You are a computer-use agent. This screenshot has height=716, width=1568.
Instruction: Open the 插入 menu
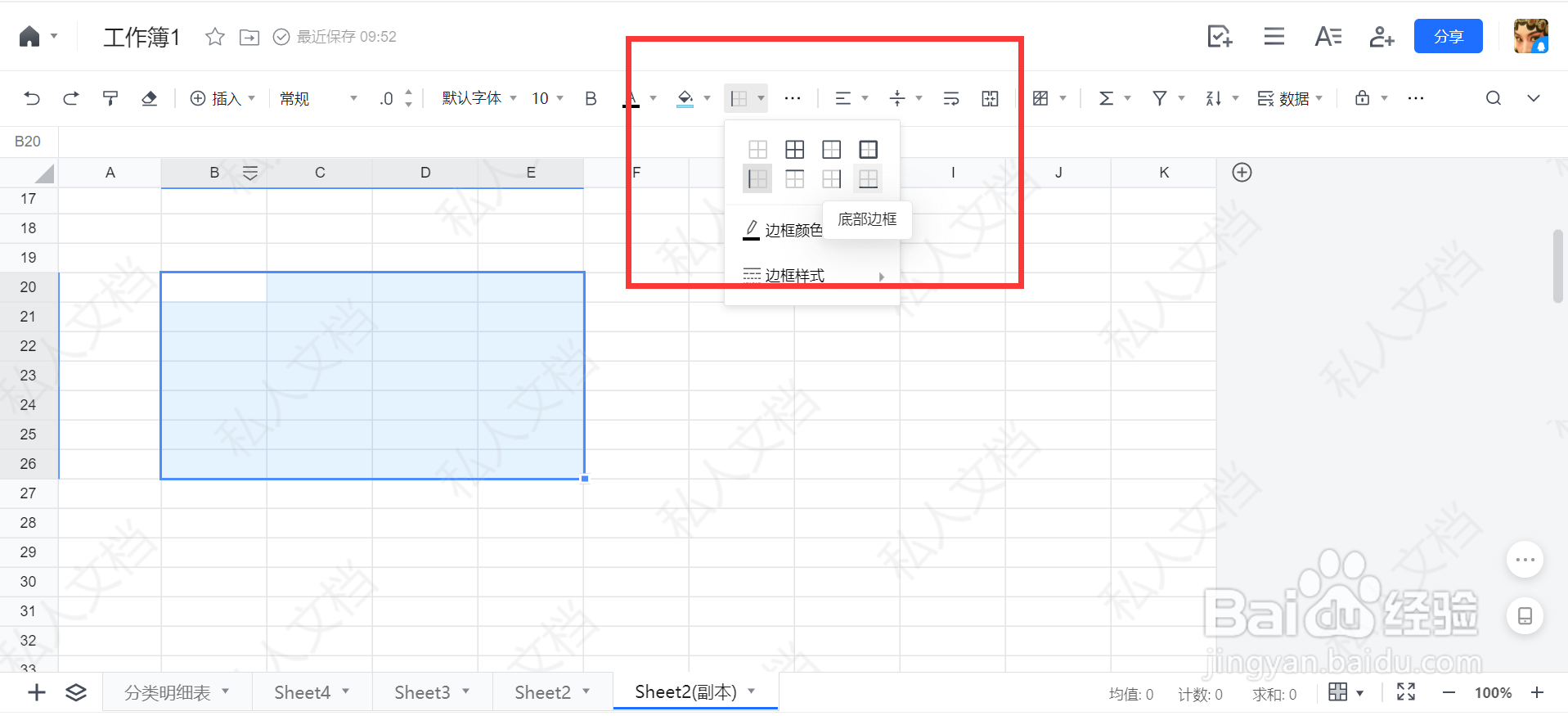[x=222, y=98]
